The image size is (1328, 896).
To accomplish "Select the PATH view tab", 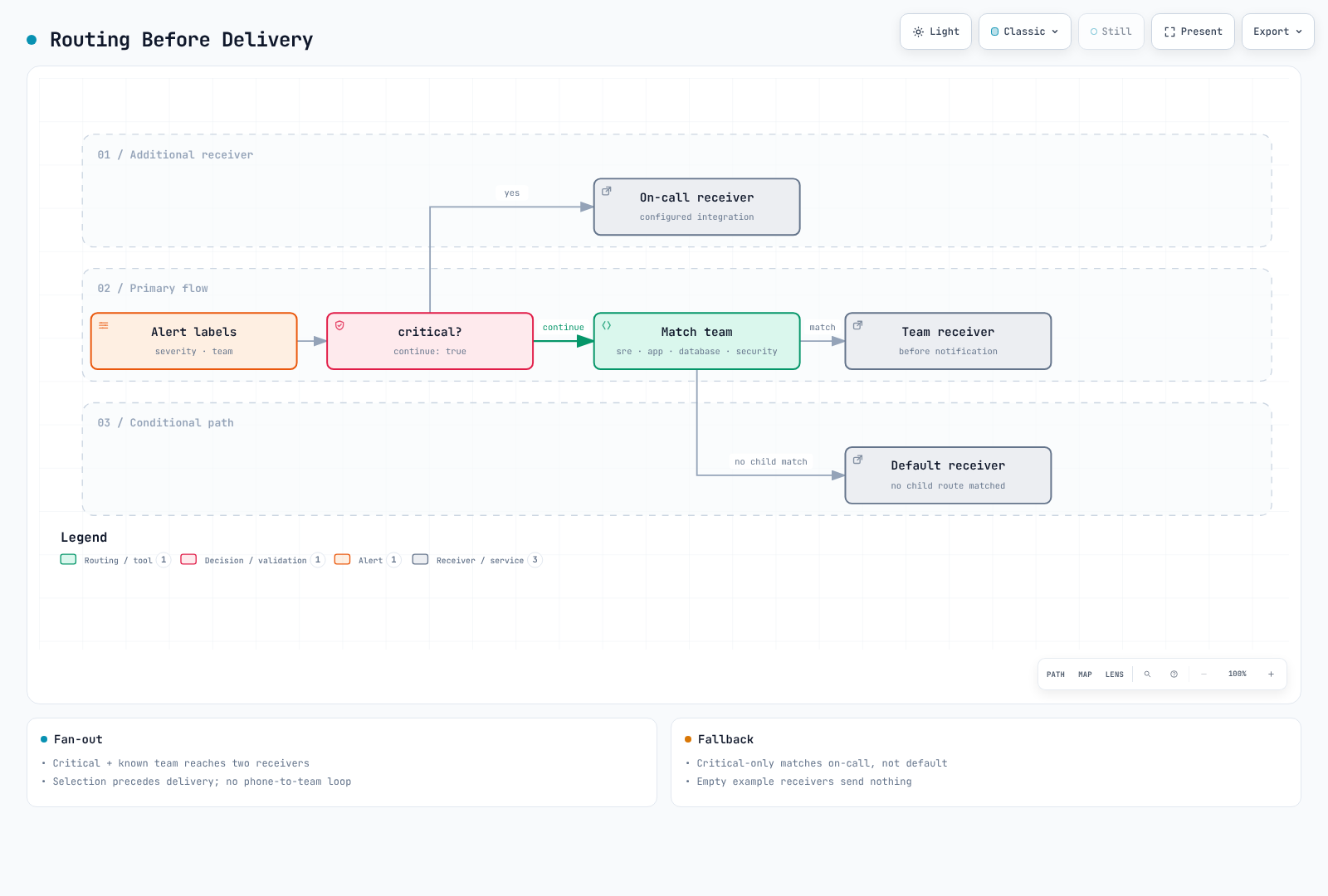I will [1056, 674].
